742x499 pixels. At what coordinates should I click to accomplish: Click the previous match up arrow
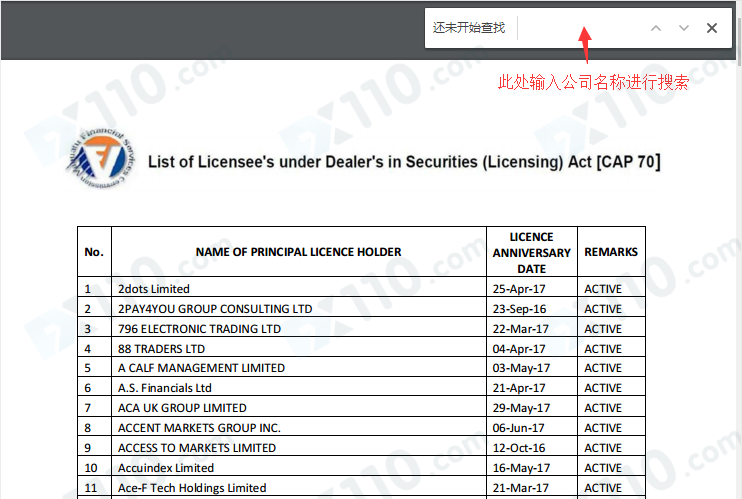656,28
